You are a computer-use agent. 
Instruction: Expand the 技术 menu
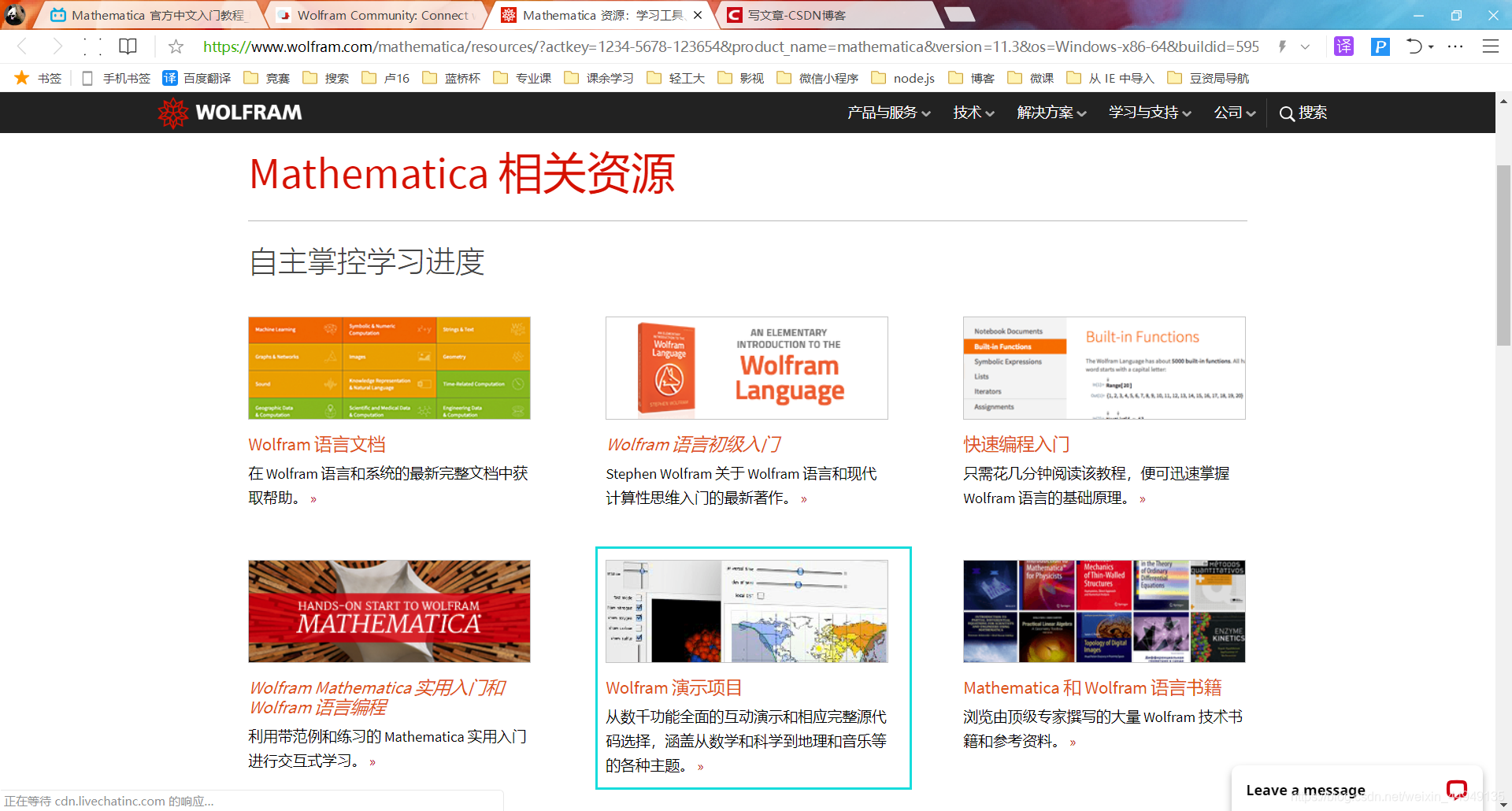point(974,113)
